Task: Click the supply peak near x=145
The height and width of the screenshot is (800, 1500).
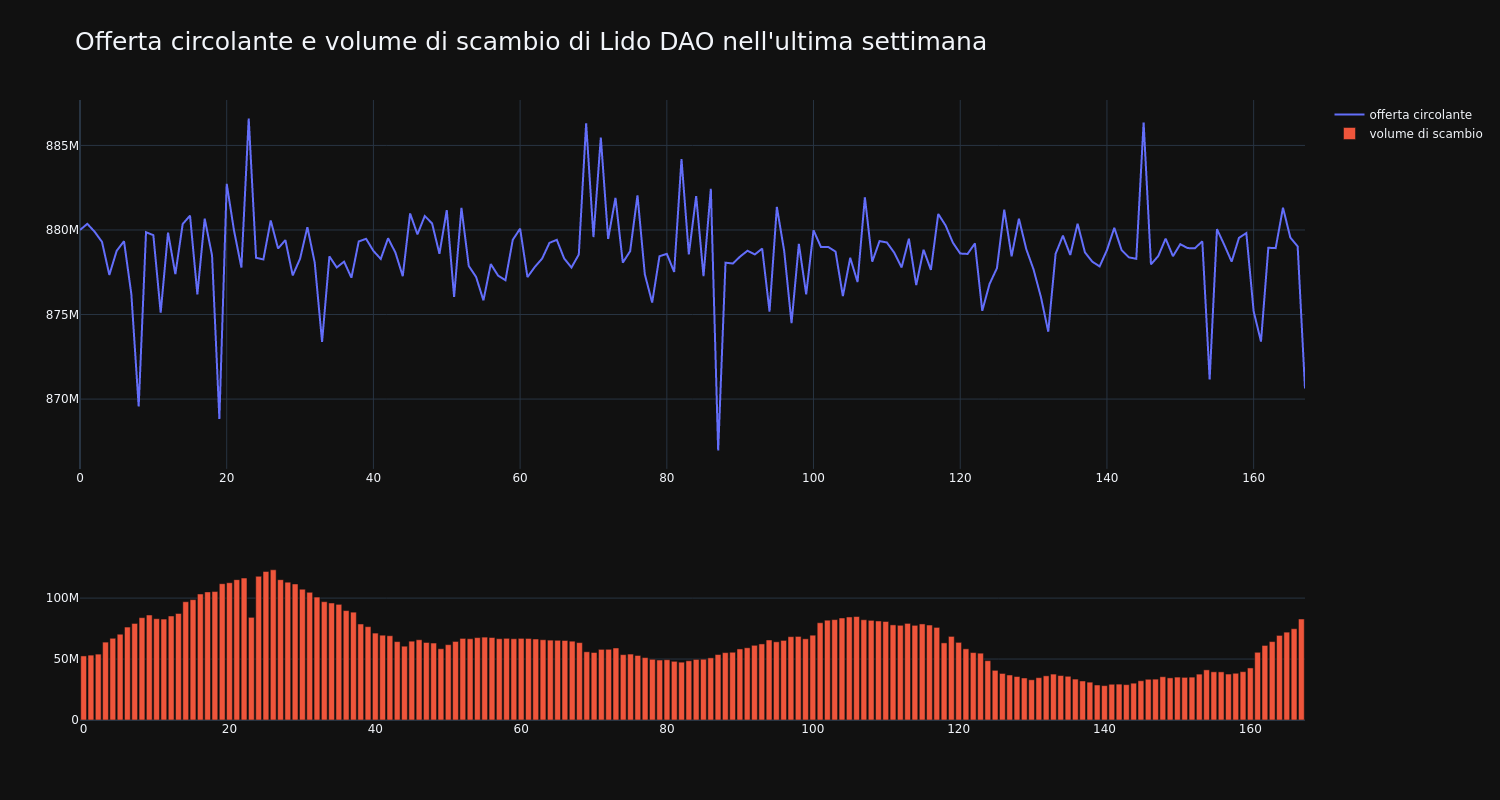Action: pyautogui.click(x=1143, y=123)
